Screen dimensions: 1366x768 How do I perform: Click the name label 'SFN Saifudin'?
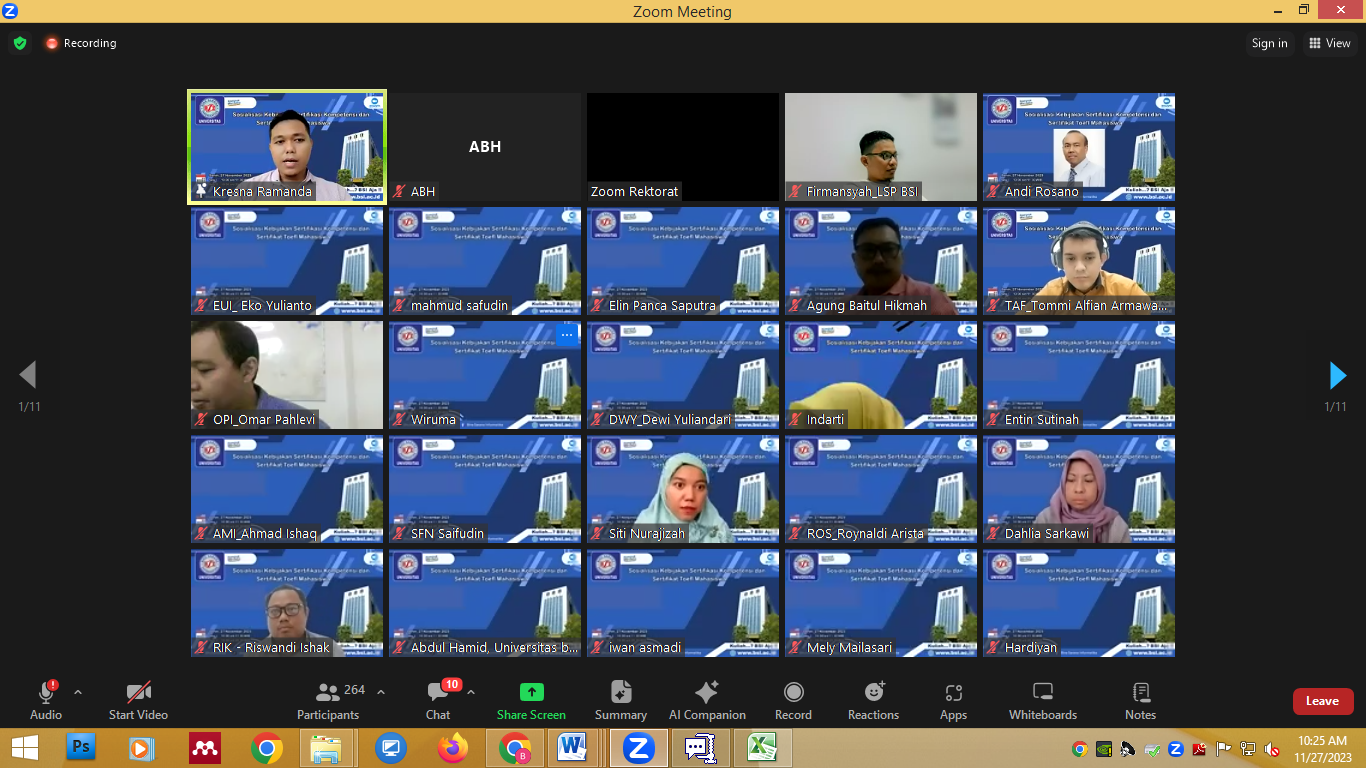click(447, 533)
